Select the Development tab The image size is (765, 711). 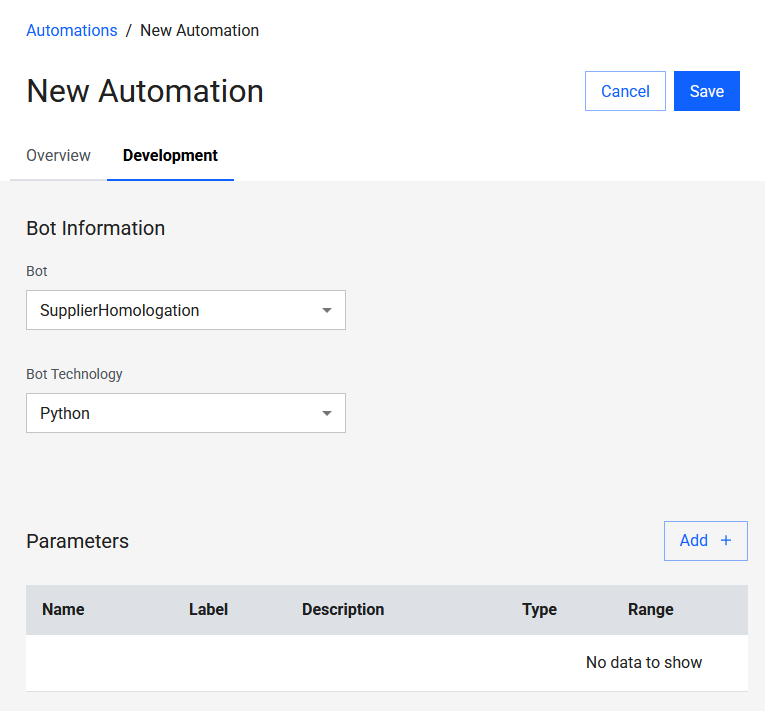(x=170, y=156)
